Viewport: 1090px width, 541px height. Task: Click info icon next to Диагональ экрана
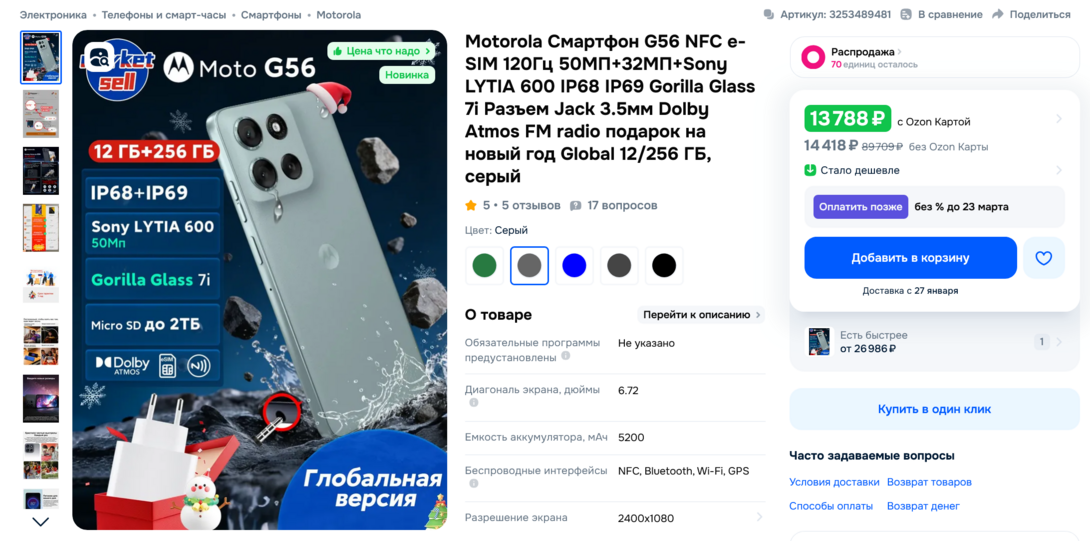(x=474, y=403)
